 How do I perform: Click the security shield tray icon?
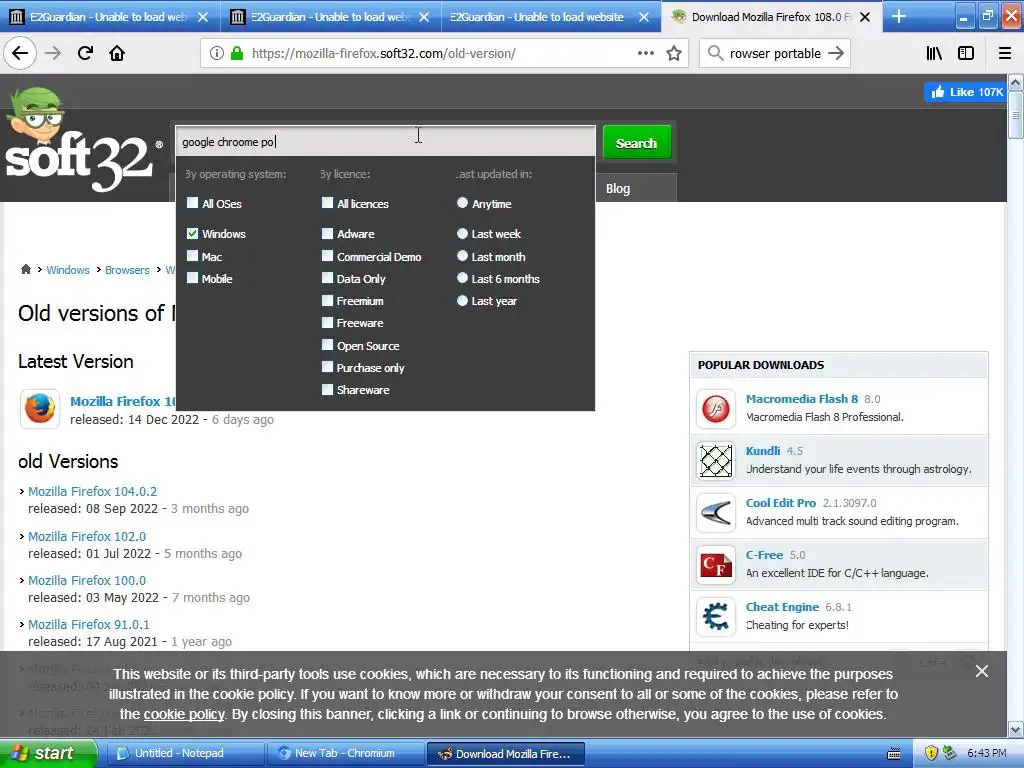[x=931, y=753]
